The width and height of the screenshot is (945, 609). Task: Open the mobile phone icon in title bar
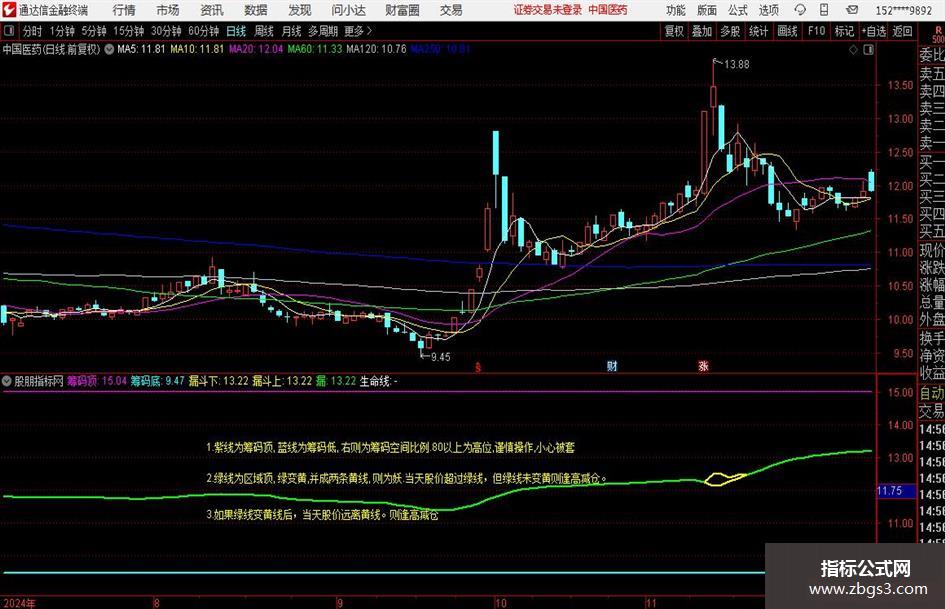point(824,10)
